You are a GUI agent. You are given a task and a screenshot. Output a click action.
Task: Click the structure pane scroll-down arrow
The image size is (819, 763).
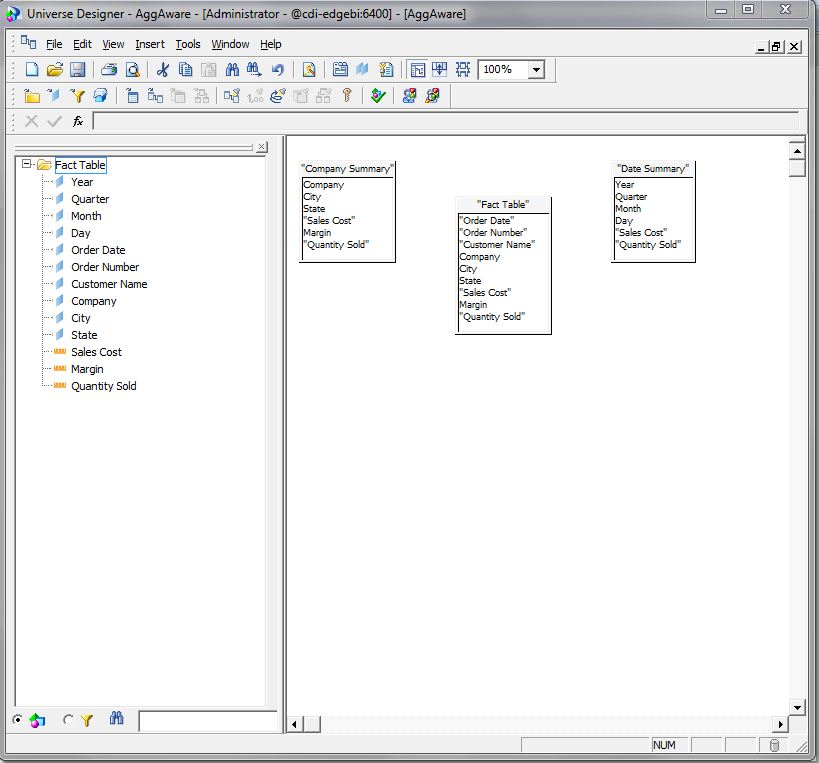click(x=797, y=708)
